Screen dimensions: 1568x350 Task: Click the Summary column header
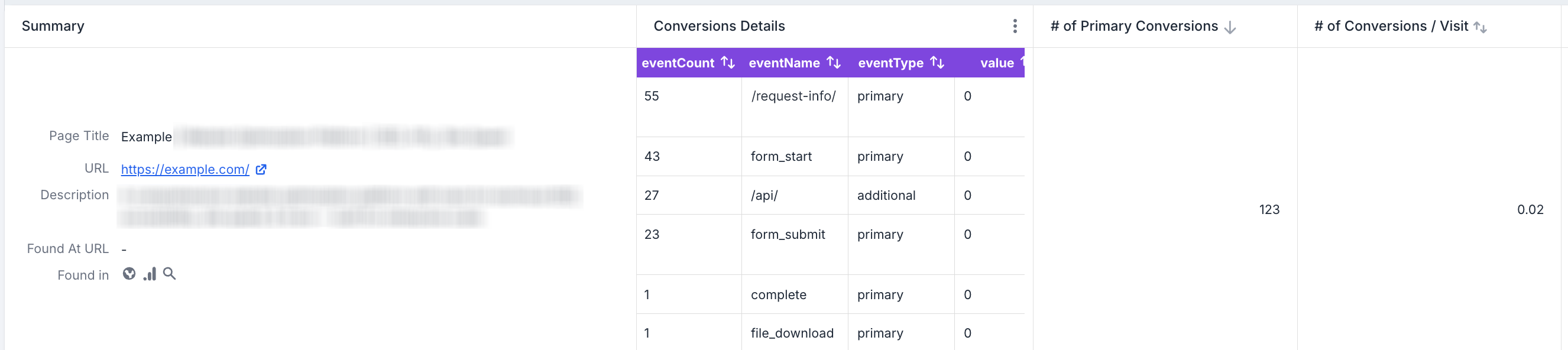pyautogui.click(x=53, y=26)
